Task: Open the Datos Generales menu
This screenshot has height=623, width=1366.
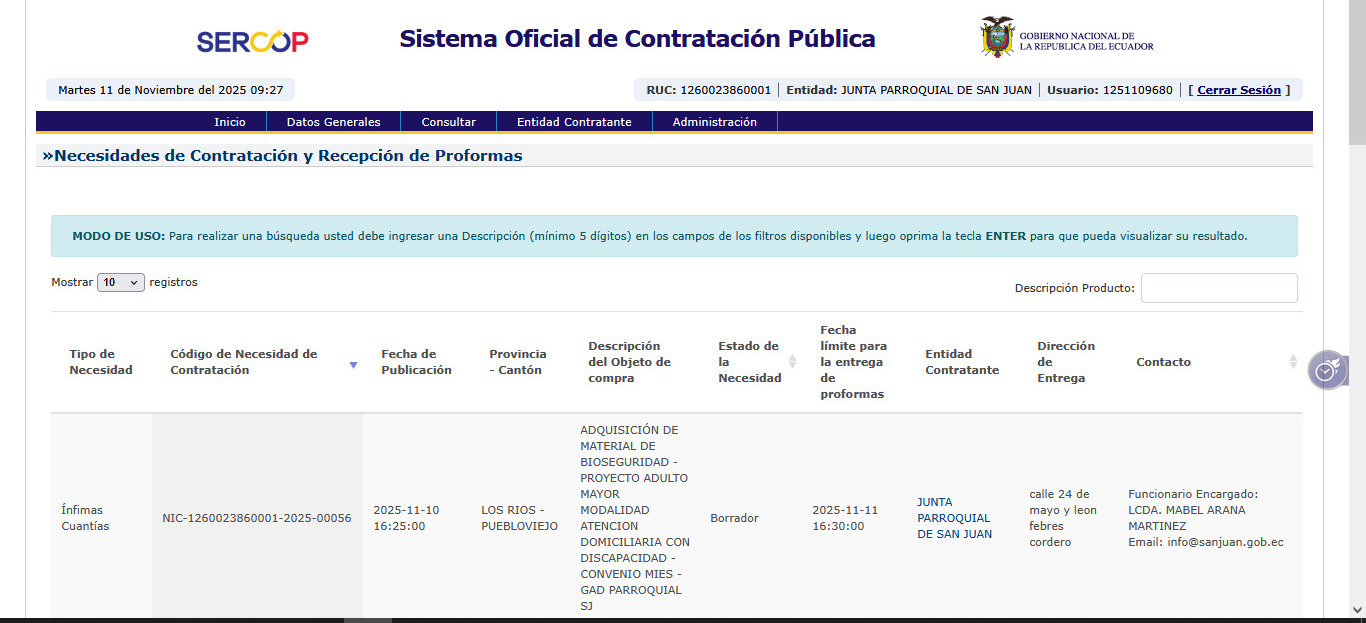Action: [x=333, y=122]
